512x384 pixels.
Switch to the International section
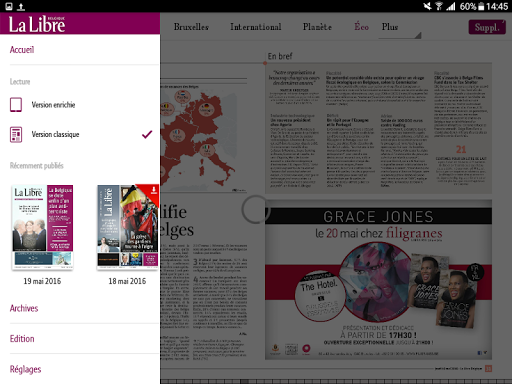pos(256,27)
